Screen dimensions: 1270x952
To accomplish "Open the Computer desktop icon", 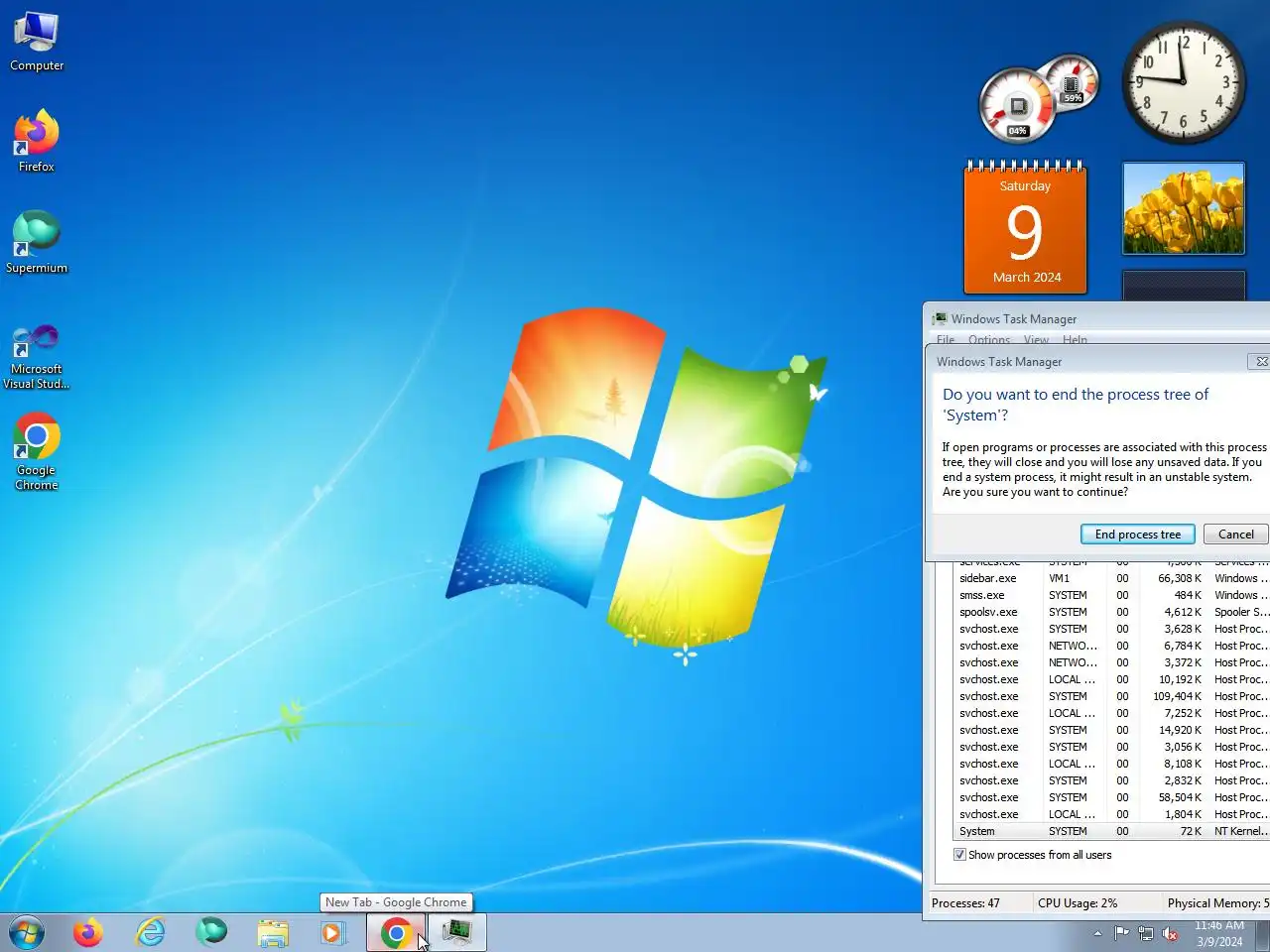I will point(37,42).
